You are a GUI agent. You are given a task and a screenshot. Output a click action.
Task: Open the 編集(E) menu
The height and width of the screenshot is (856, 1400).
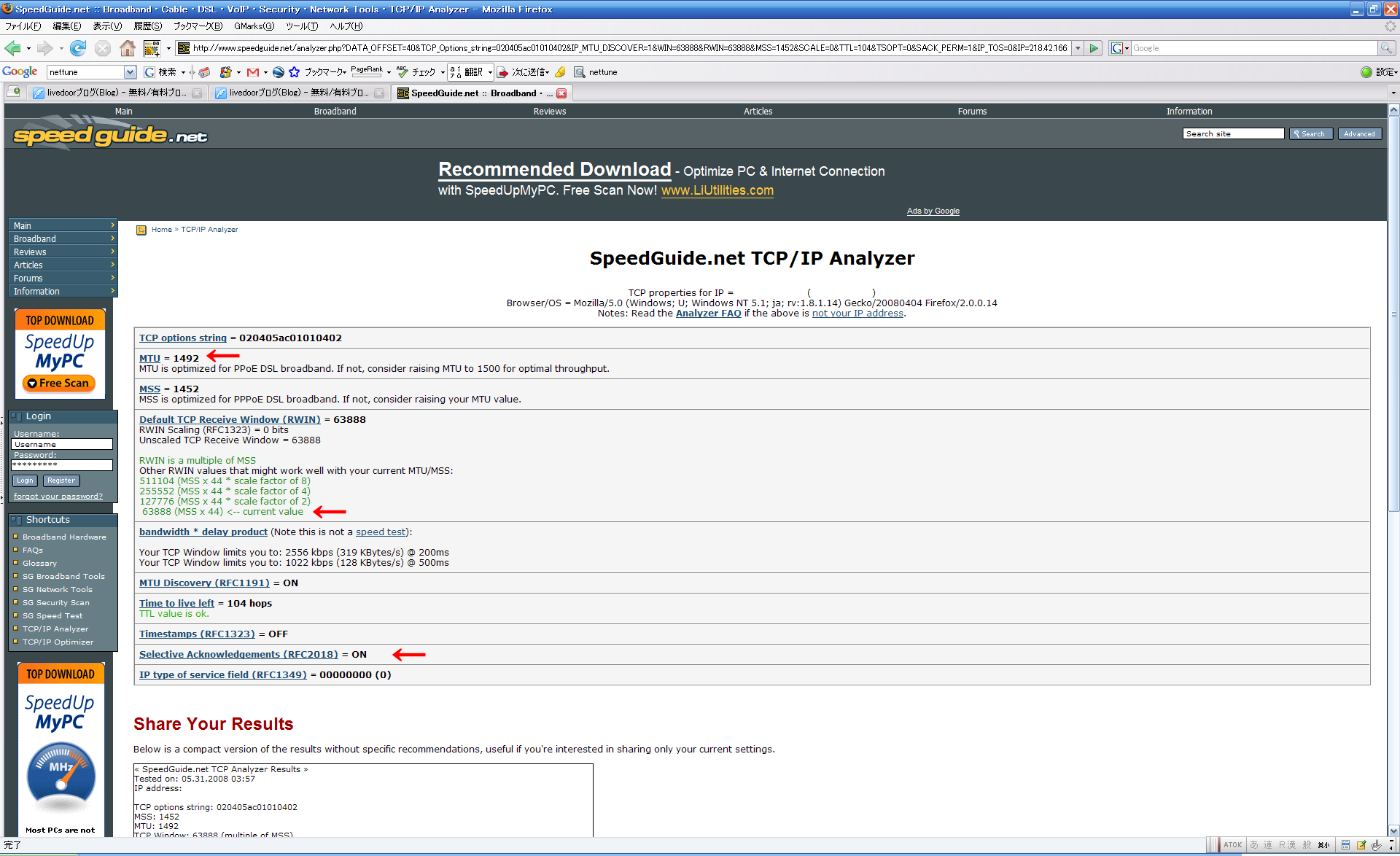(x=66, y=26)
